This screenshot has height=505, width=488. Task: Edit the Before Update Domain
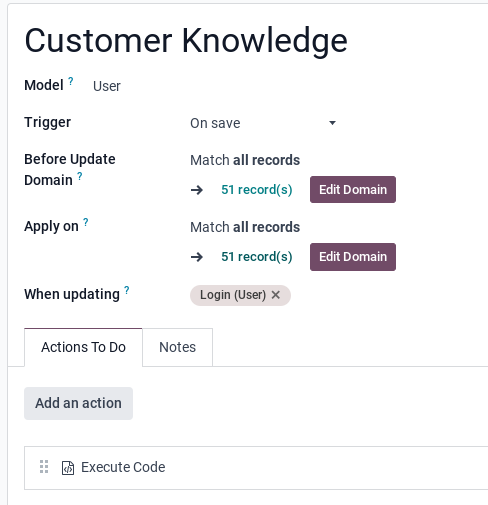point(353,190)
